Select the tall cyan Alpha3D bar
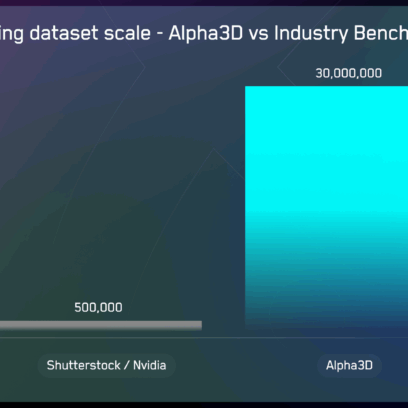The image size is (408, 408). point(327,207)
